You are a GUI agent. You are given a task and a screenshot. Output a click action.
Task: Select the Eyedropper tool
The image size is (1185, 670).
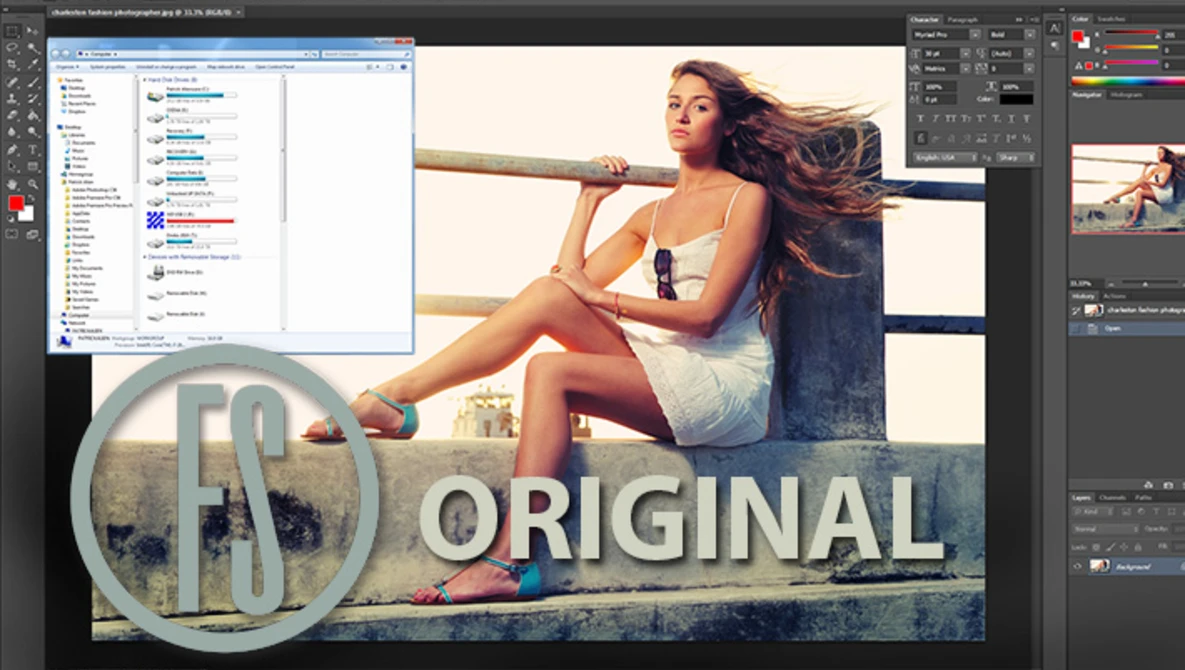(32, 65)
